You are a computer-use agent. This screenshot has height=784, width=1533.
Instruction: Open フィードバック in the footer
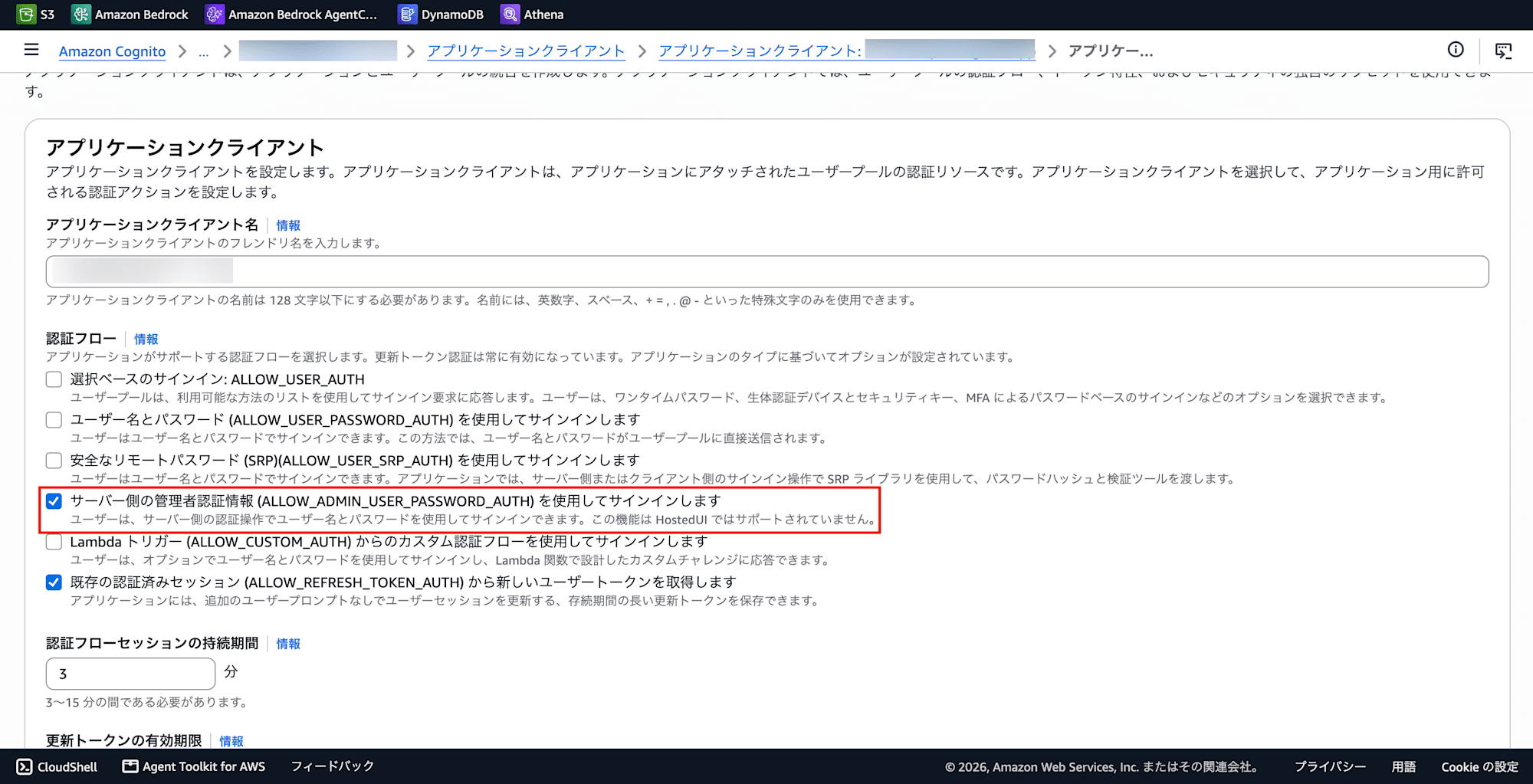[332, 766]
